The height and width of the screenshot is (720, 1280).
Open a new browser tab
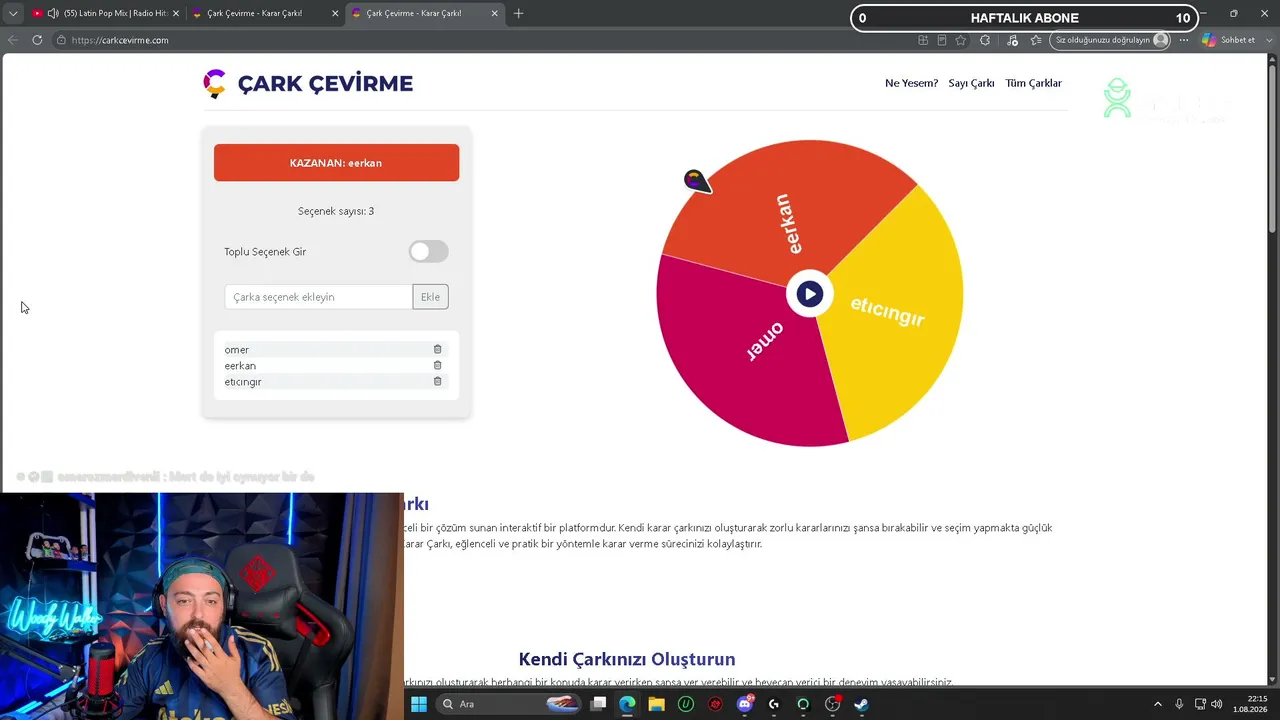tap(518, 14)
